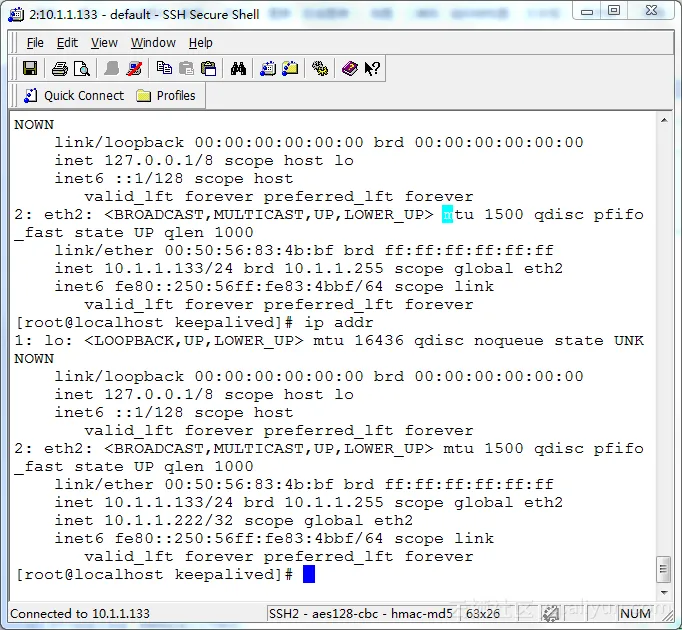Viewport: 682px width, 630px height.
Task: Open Print Preview from the toolbar
Action: click(x=81, y=69)
